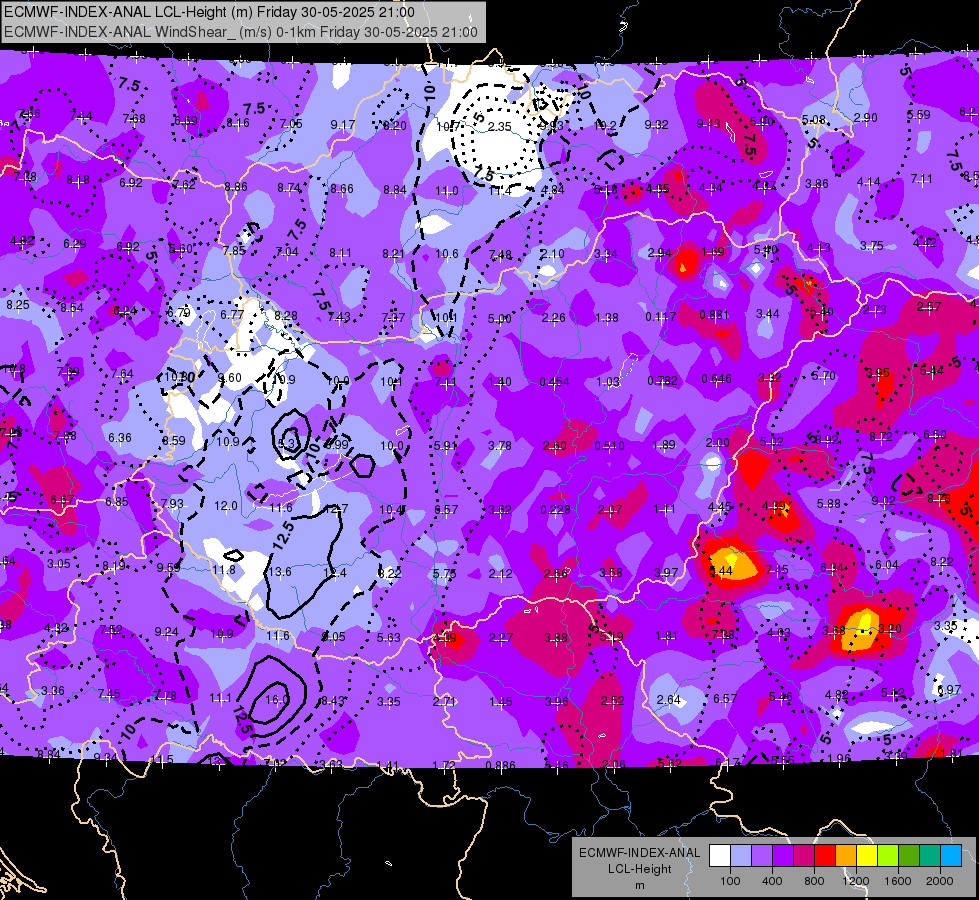Image resolution: width=979 pixels, height=900 pixels.
Task: Click the wind shear value 0.510
Action: tap(609, 445)
